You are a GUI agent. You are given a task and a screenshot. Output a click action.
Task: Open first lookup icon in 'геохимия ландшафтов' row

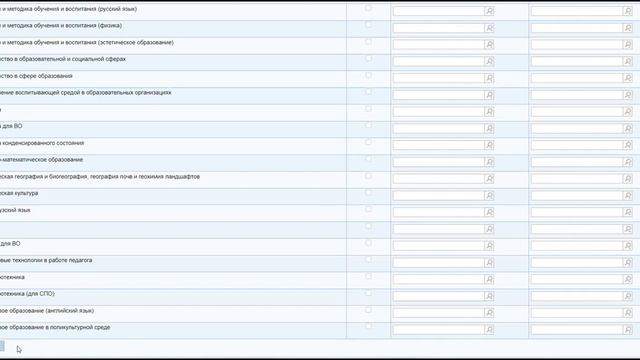pos(489,179)
